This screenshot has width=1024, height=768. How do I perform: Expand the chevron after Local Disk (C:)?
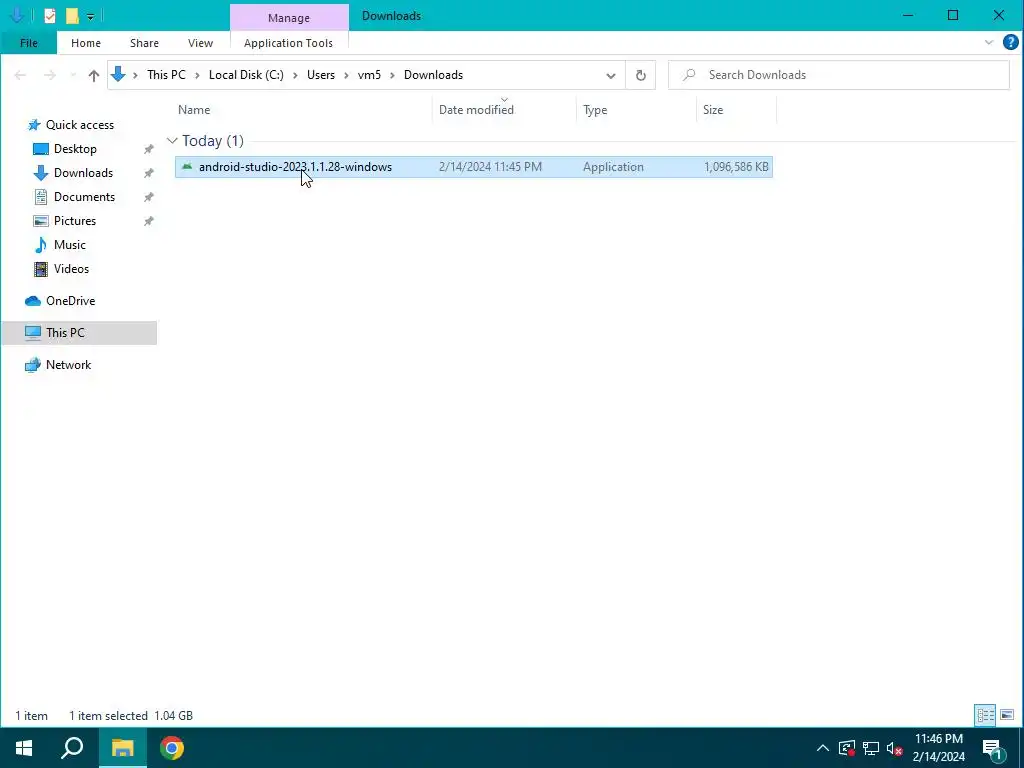(295, 75)
